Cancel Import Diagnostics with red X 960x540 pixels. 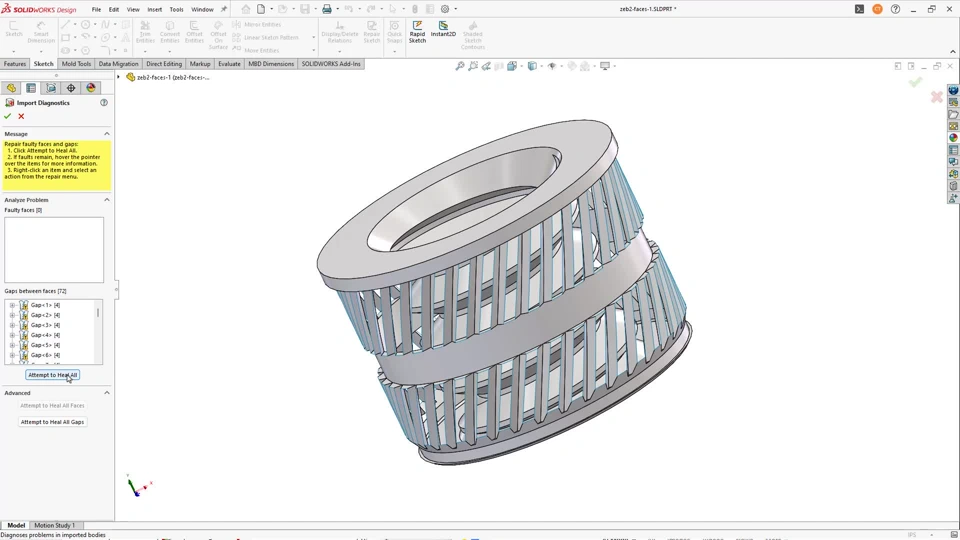(21, 116)
